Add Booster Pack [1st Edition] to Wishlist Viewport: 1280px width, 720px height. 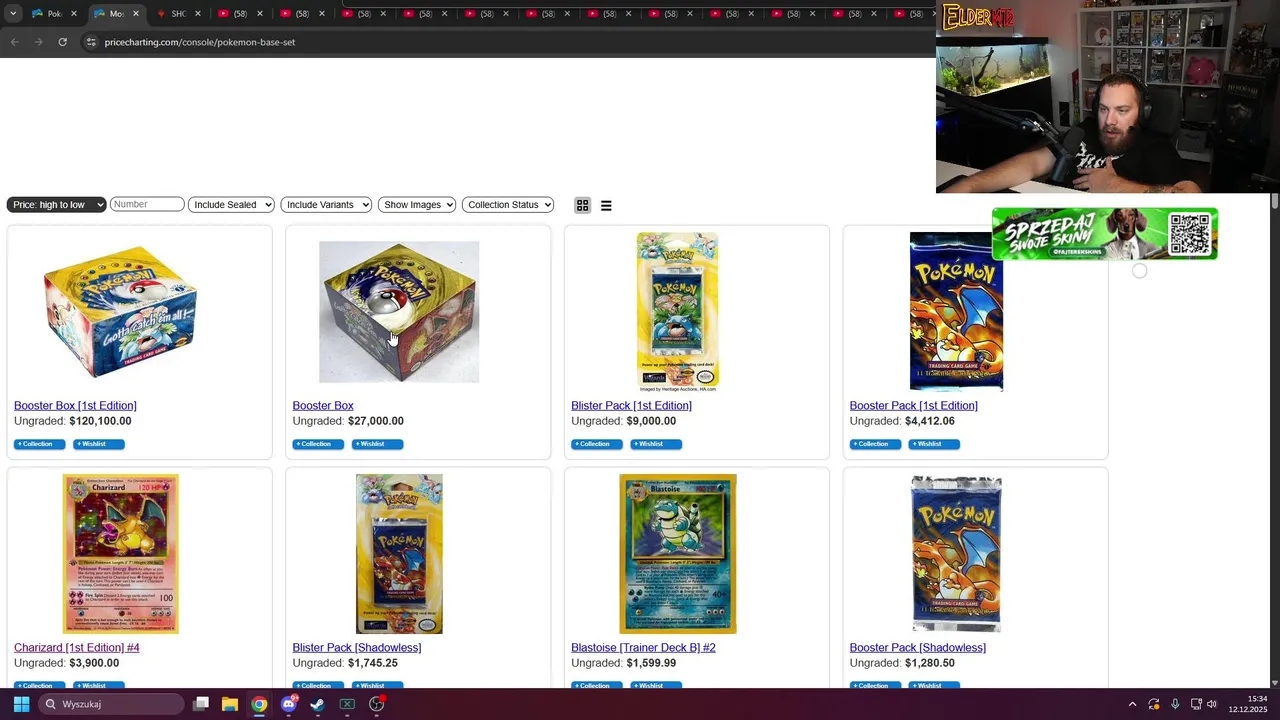(x=934, y=444)
